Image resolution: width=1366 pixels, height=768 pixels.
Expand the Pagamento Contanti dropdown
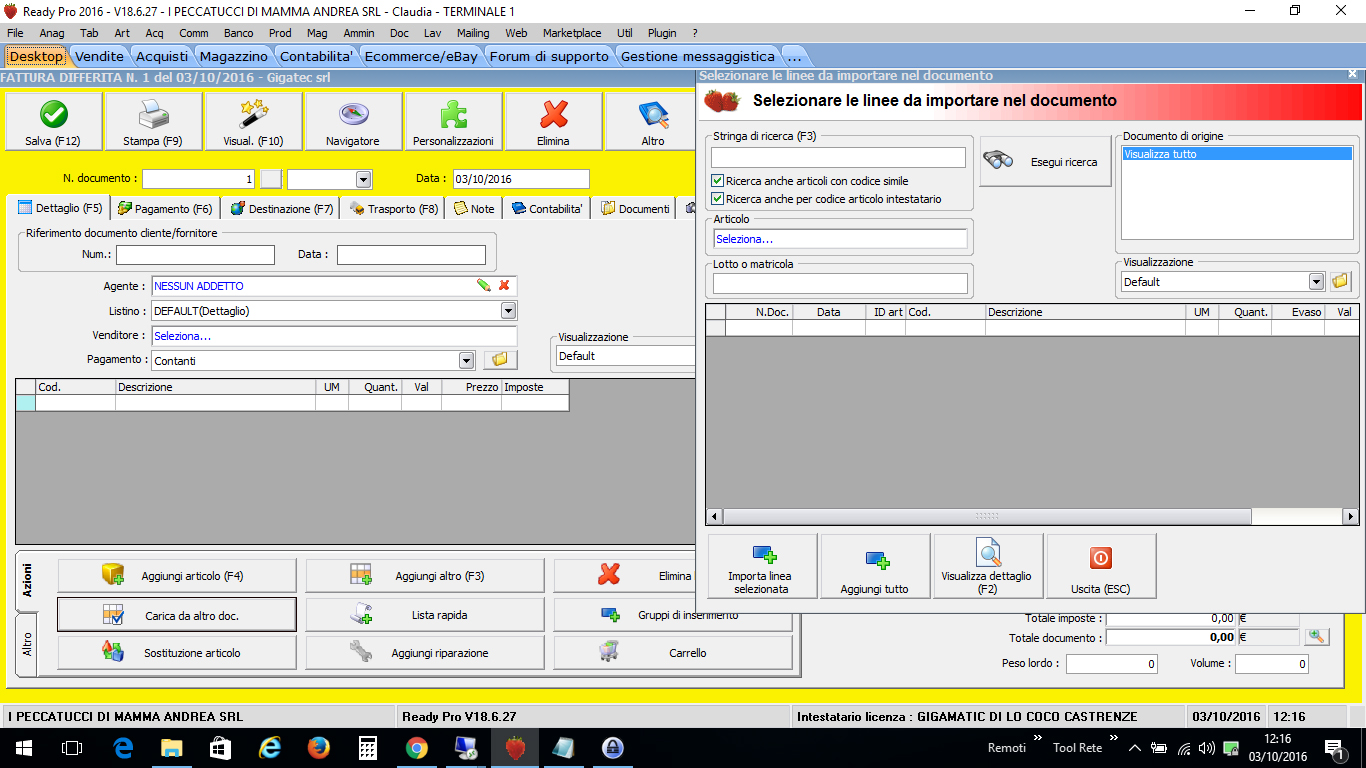click(x=466, y=361)
